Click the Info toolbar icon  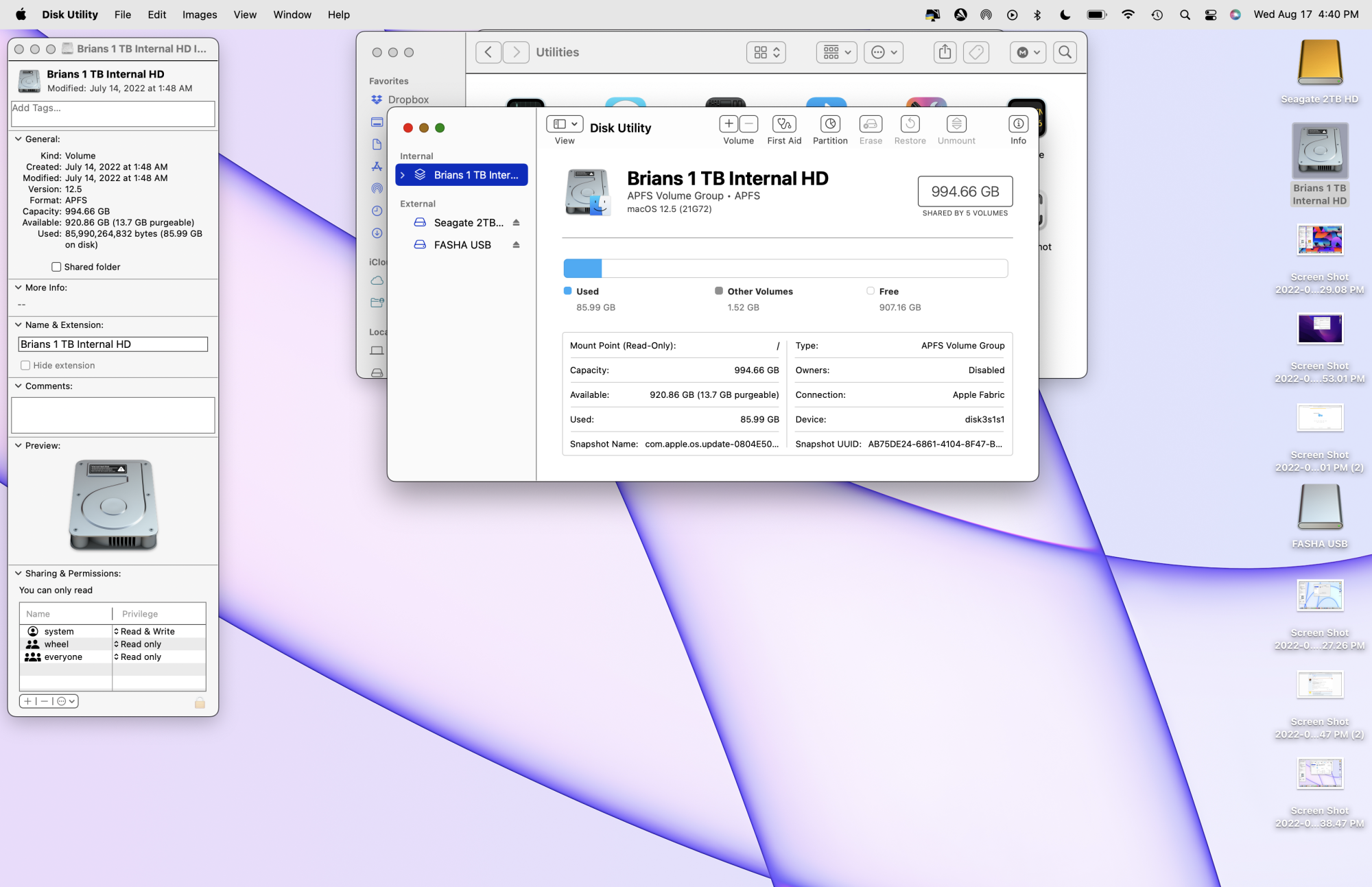click(1017, 124)
